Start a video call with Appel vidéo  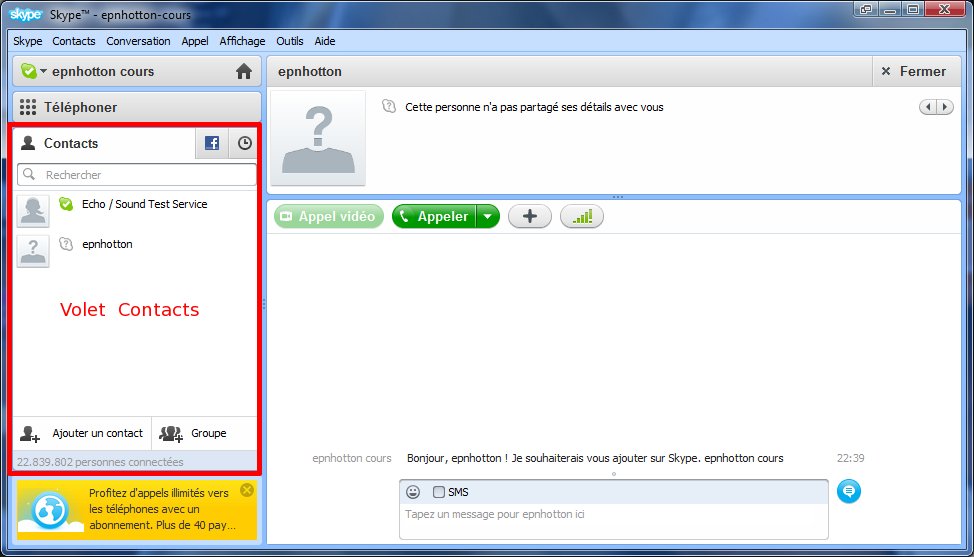329,217
